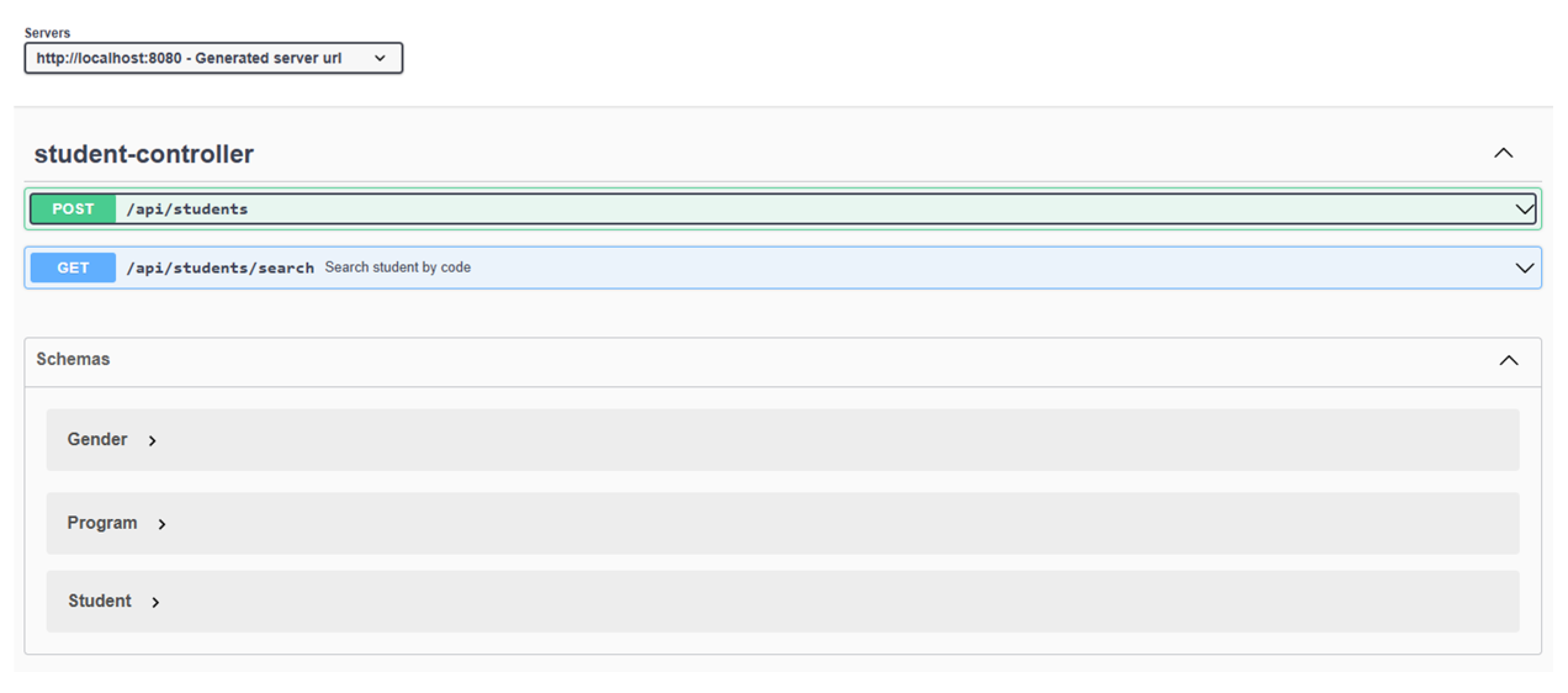Click the Servers dropdown arrow icon
The width and height of the screenshot is (1568, 693).
pyautogui.click(x=380, y=58)
